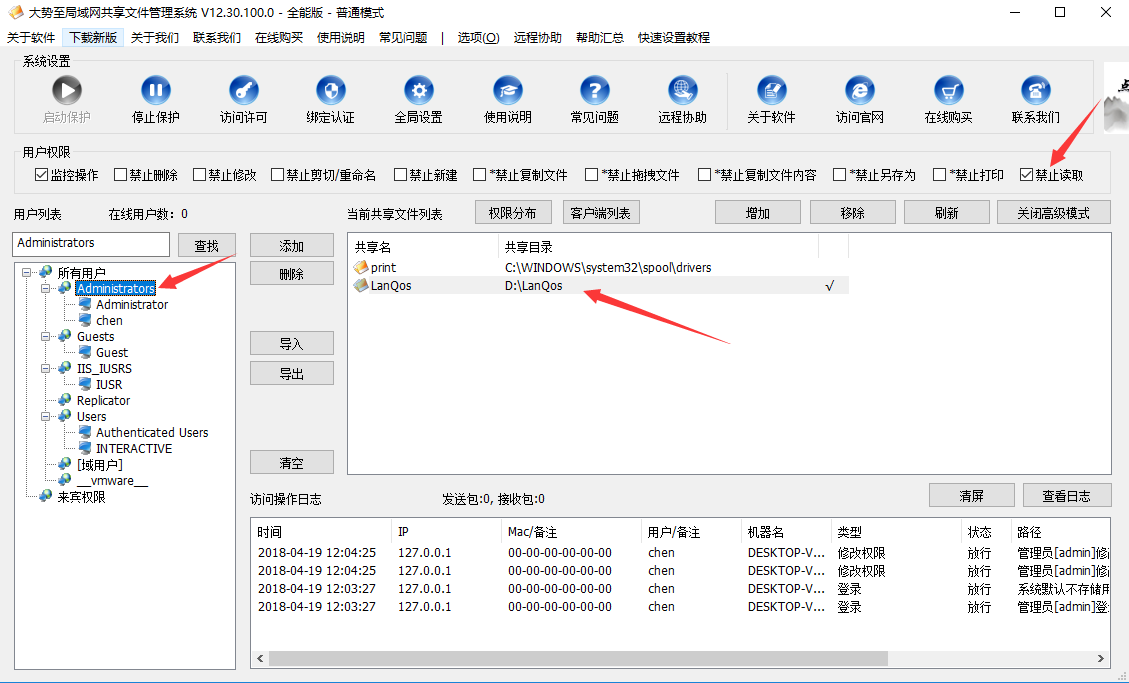Launch 远程协助 globe icon

click(x=682, y=91)
